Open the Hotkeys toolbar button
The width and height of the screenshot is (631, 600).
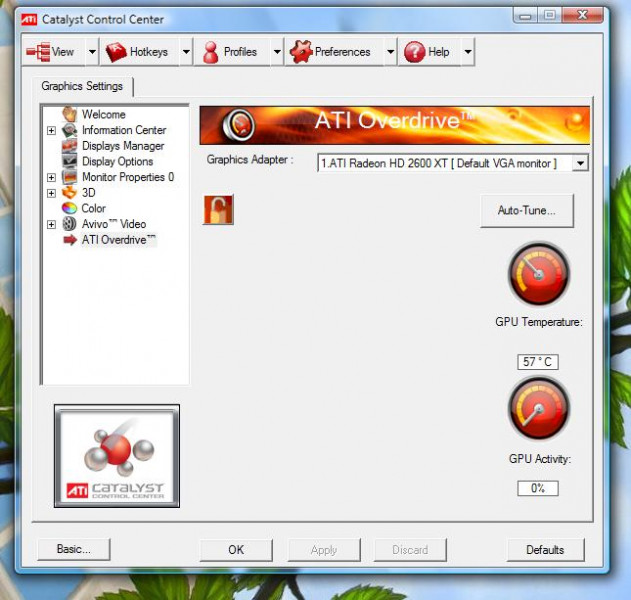click(139, 52)
